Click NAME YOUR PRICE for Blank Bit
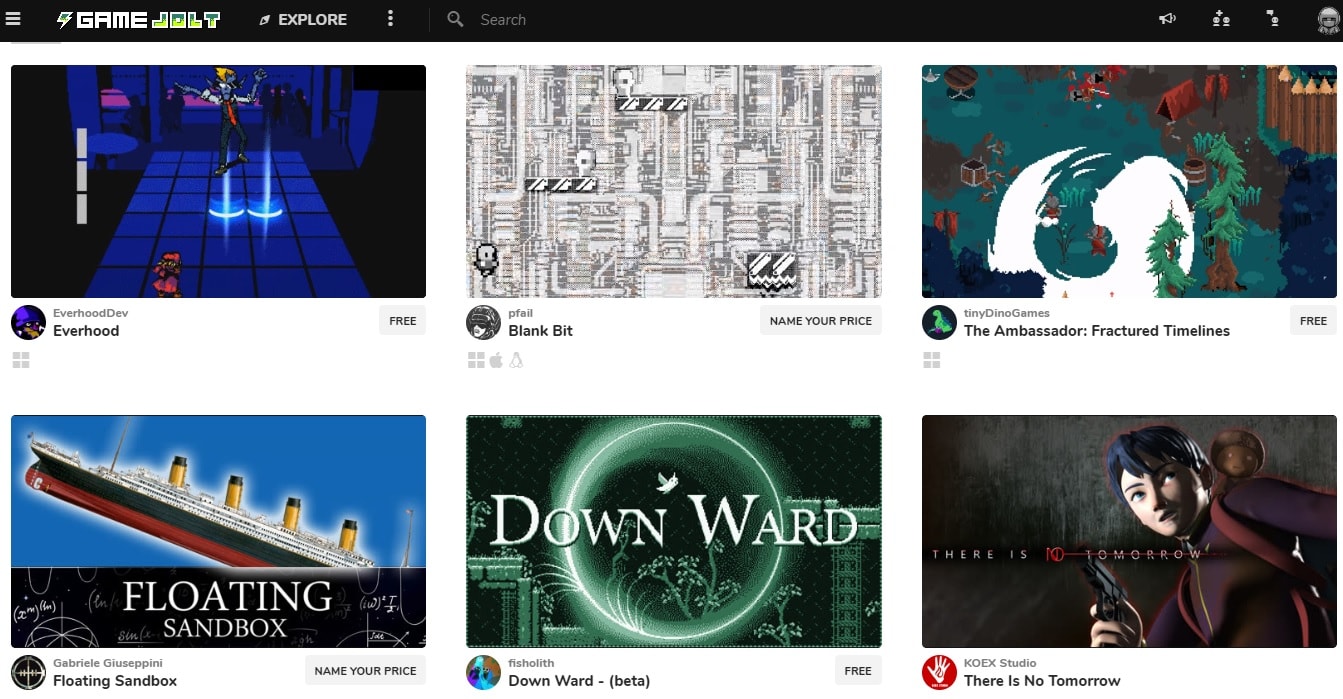Image resolution: width=1343 pixels, height=699 pixels. point(820,321)
